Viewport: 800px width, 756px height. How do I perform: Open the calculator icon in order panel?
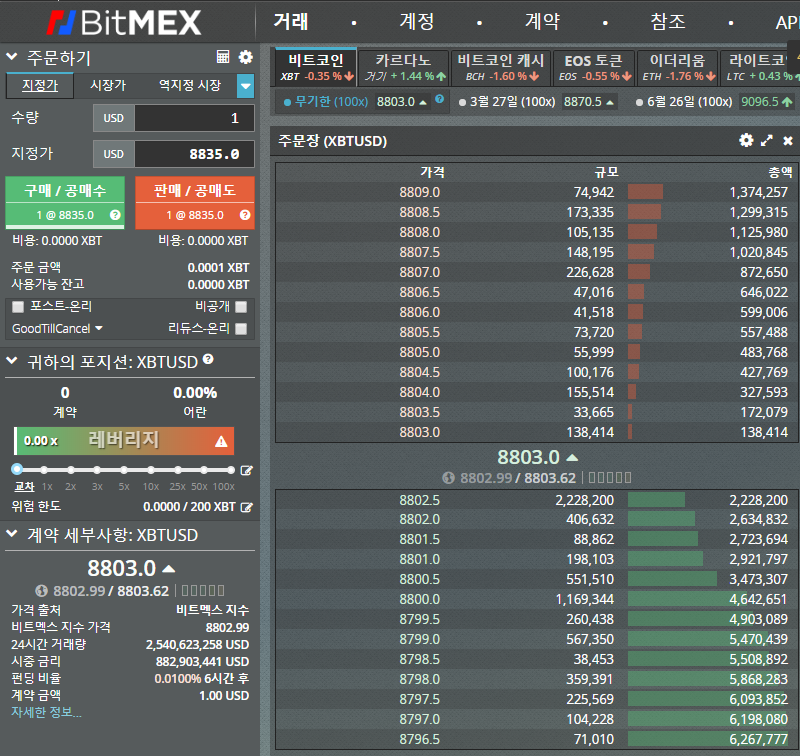pyautogui.click(x=223, y=57)
